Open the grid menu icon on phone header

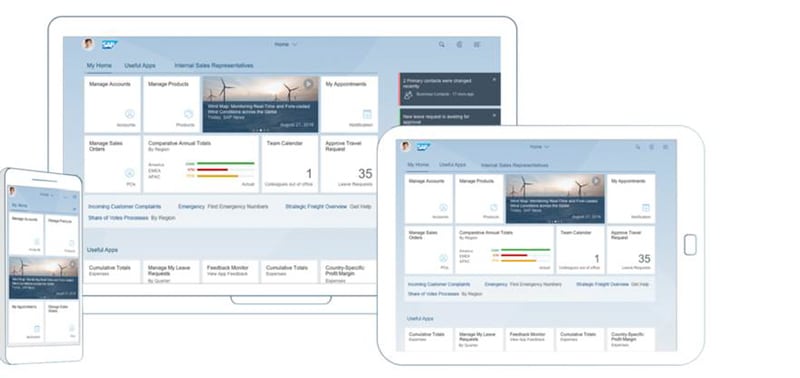(x=74, y=196)
